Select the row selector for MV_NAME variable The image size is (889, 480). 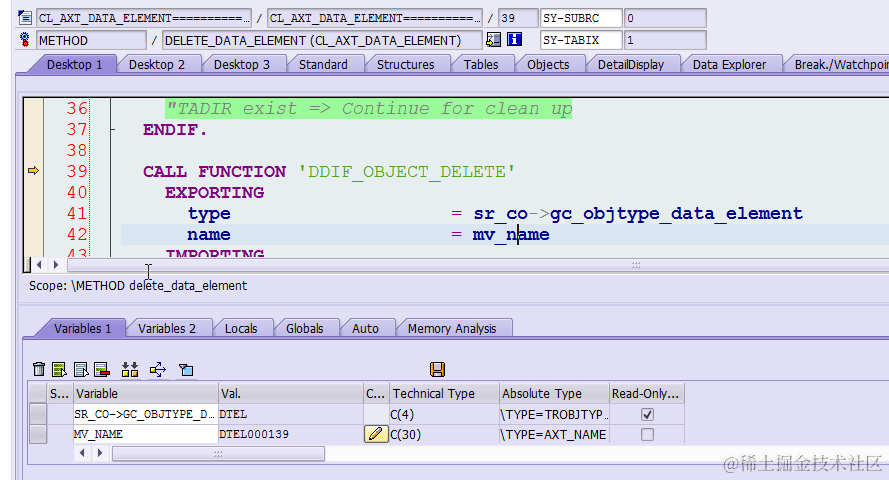pos(38,434)
